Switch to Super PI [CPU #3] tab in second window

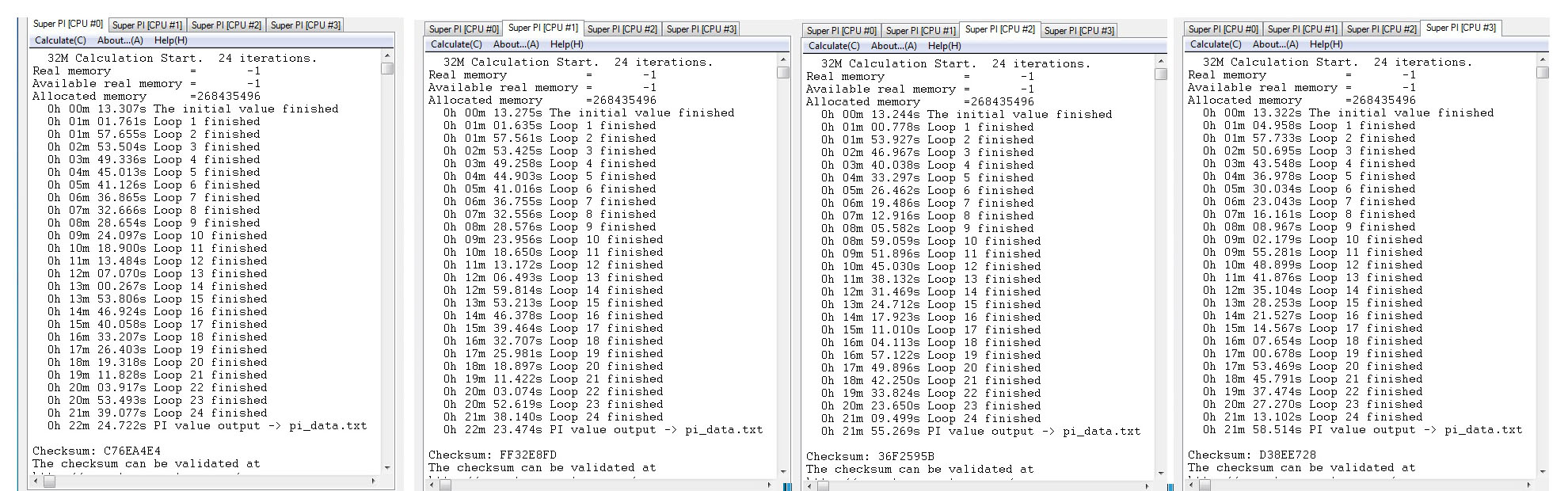[x=702, y=29]
